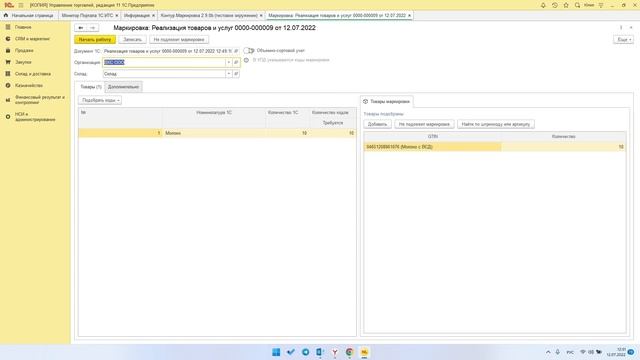The height and width of the screenshot is (360, 640).
Task: Expand the Склад dropdown arrow
Action: coord(229,74)
